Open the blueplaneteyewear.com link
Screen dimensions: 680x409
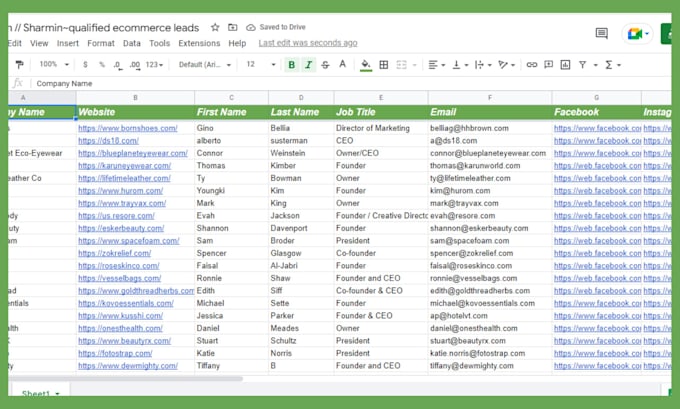[133, 153]
